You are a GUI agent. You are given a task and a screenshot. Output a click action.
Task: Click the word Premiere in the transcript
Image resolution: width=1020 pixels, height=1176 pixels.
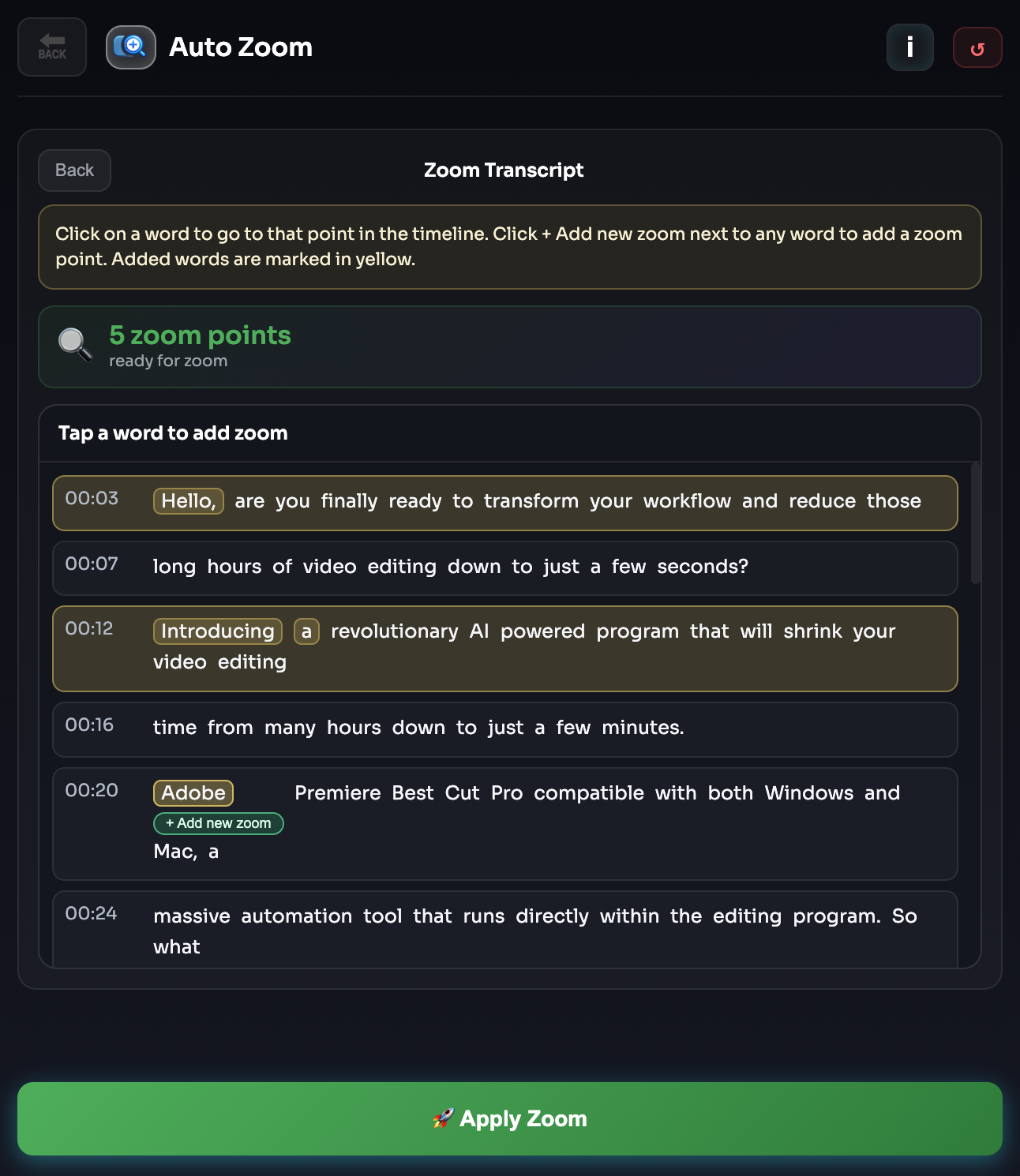click(338, 793)
